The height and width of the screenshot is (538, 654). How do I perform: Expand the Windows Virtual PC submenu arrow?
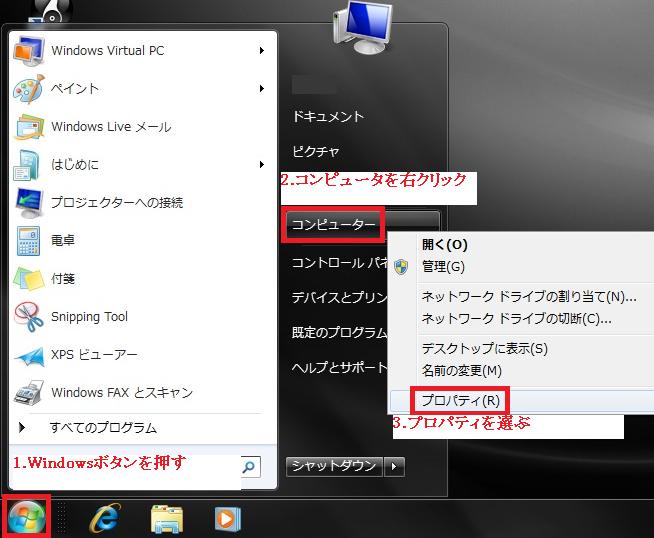pyautogui.click(x=262, y=51)
